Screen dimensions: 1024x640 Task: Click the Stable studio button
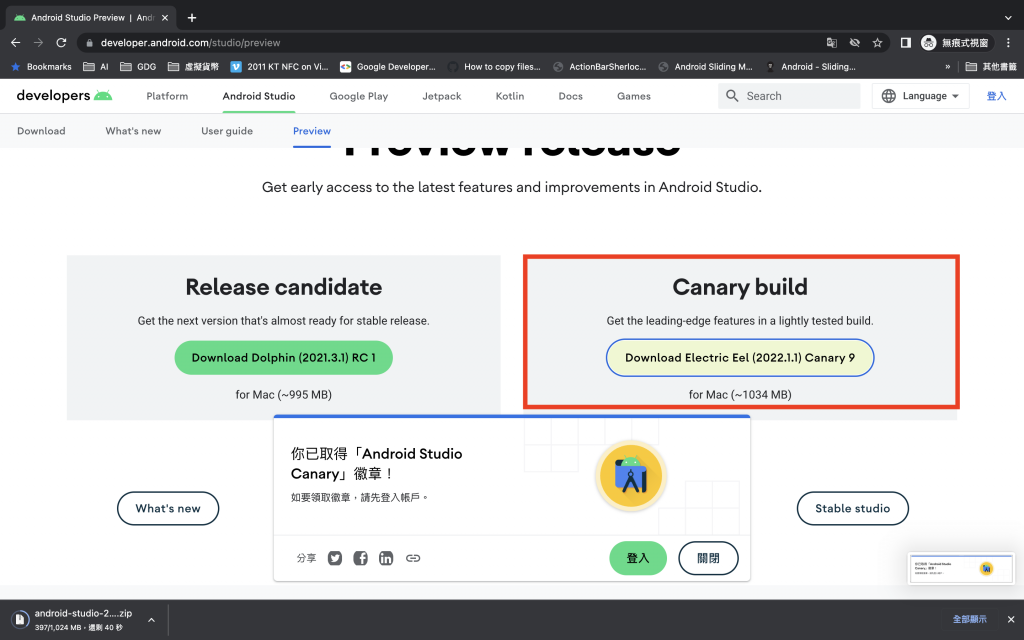852,508
